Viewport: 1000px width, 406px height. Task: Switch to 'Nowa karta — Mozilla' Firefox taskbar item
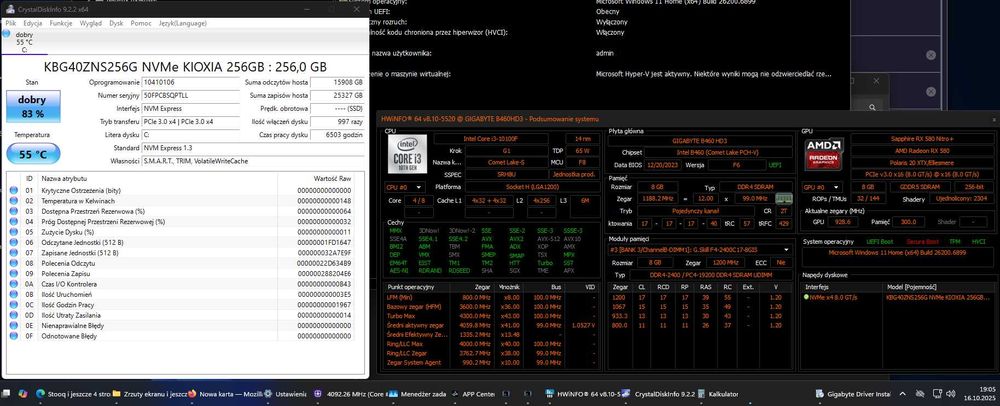pos(223,394)
